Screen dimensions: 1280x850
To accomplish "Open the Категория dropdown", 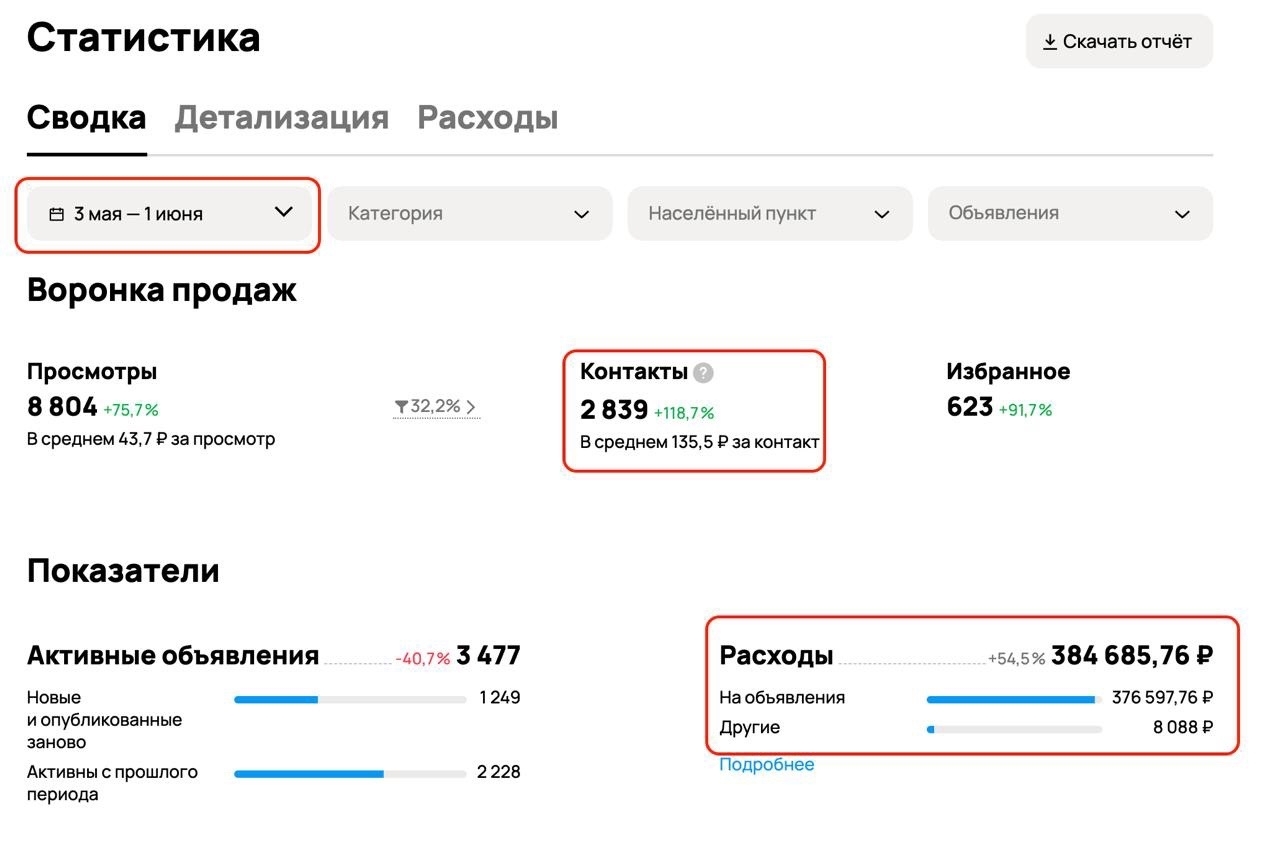I will 470,213.
